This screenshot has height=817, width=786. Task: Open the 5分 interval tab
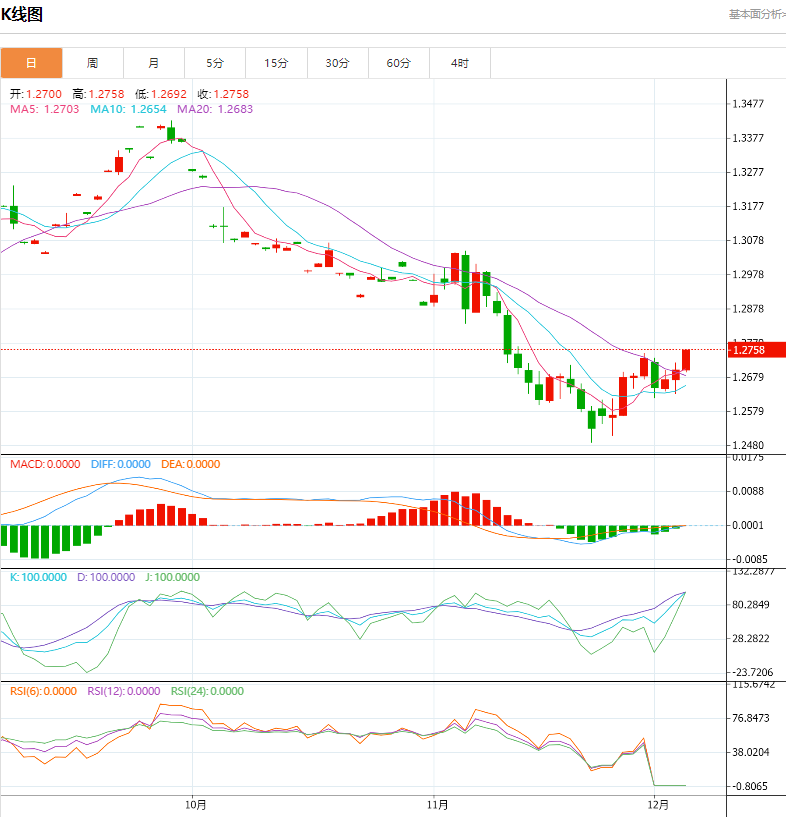215,63
